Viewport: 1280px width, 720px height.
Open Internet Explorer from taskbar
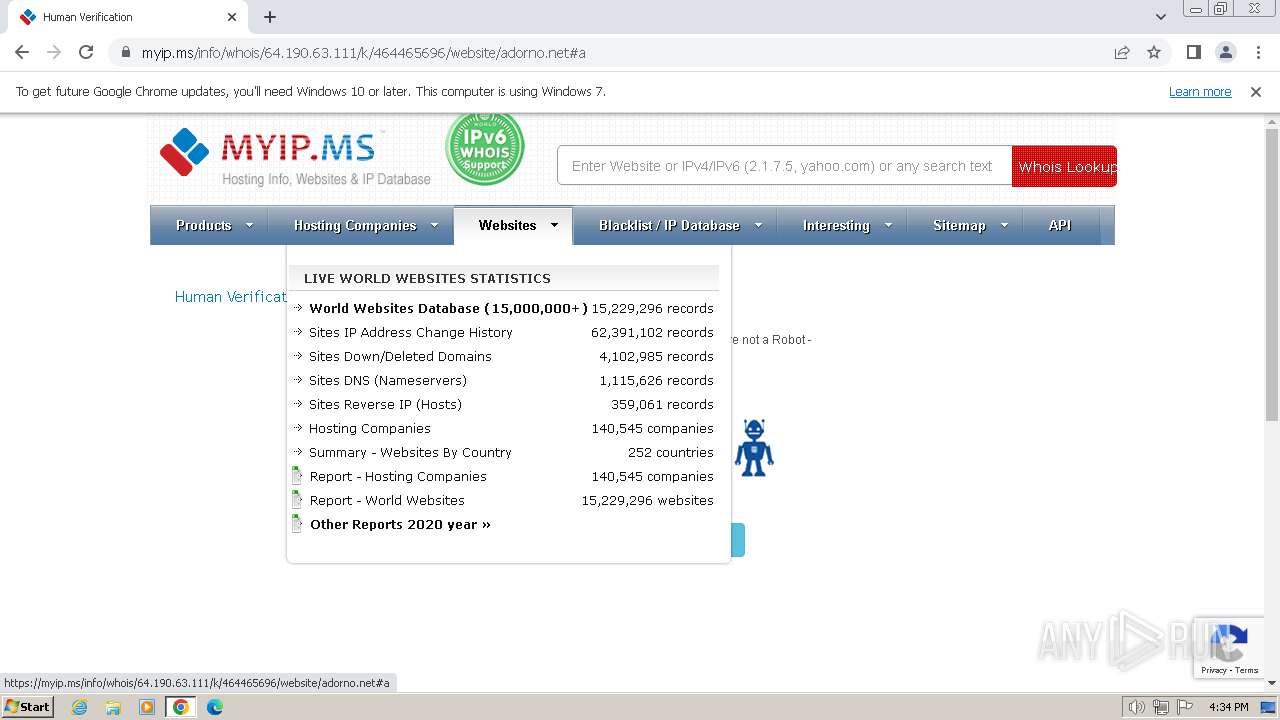(80, 707)
